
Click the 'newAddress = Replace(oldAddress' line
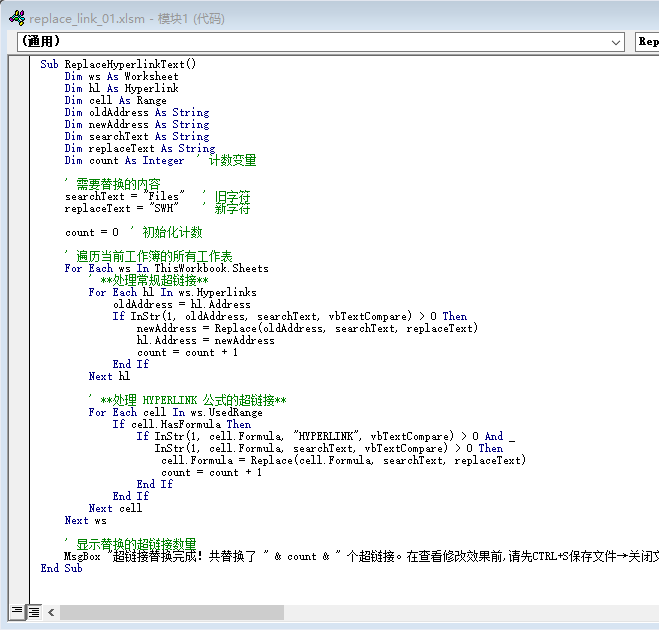point(307,328)
